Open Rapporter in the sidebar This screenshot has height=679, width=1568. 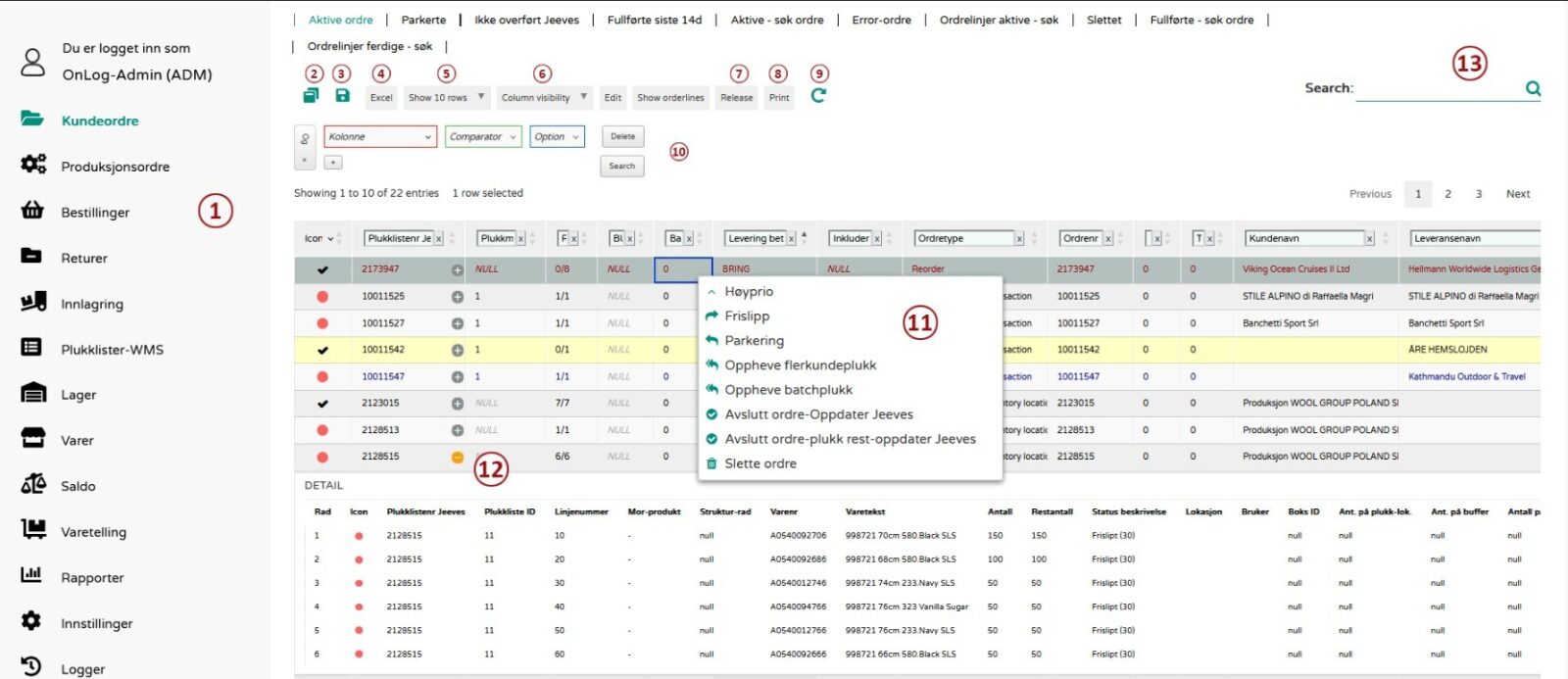click(92, 578)
